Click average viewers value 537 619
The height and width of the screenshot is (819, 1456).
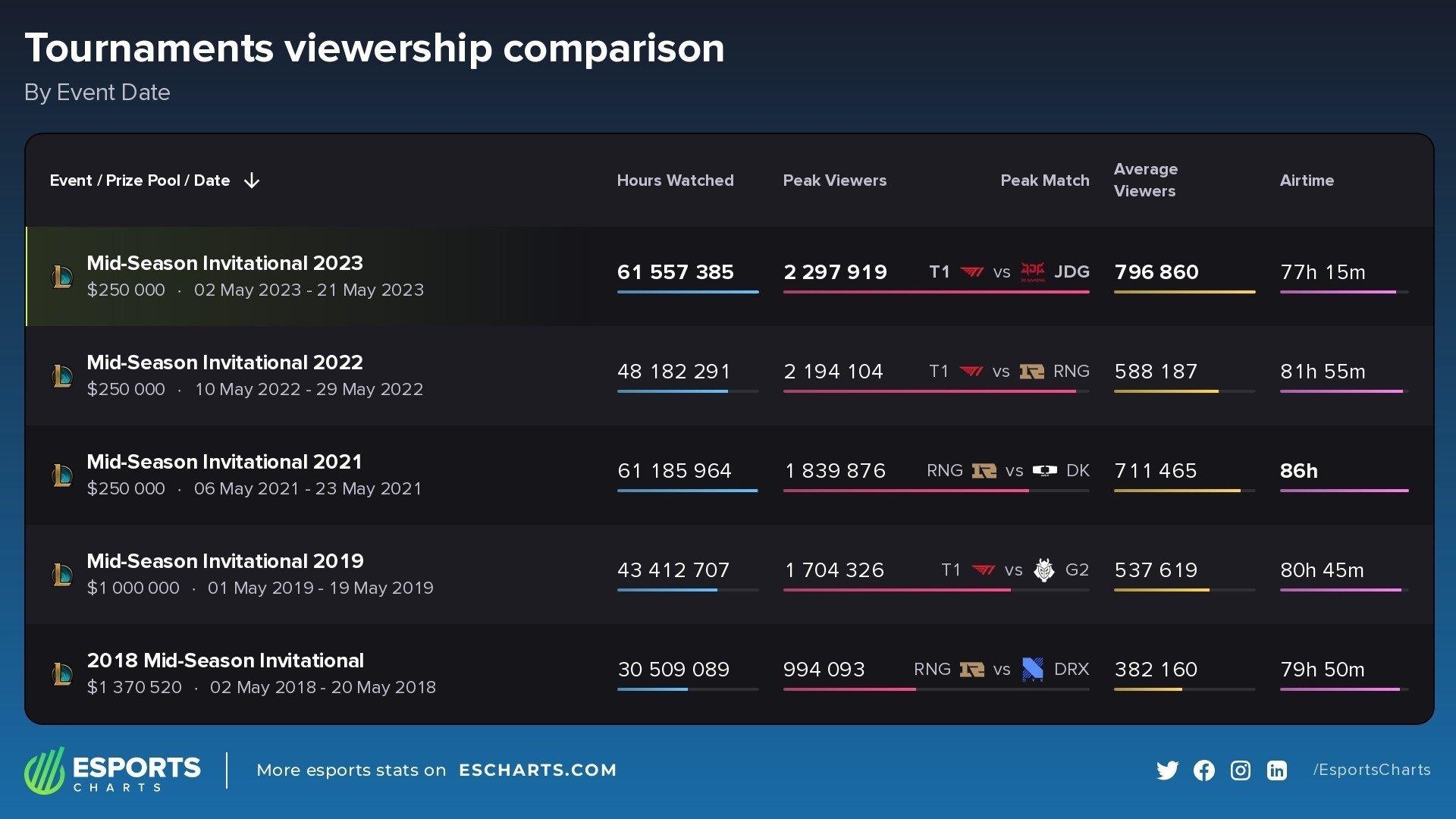coord(1156,570)
